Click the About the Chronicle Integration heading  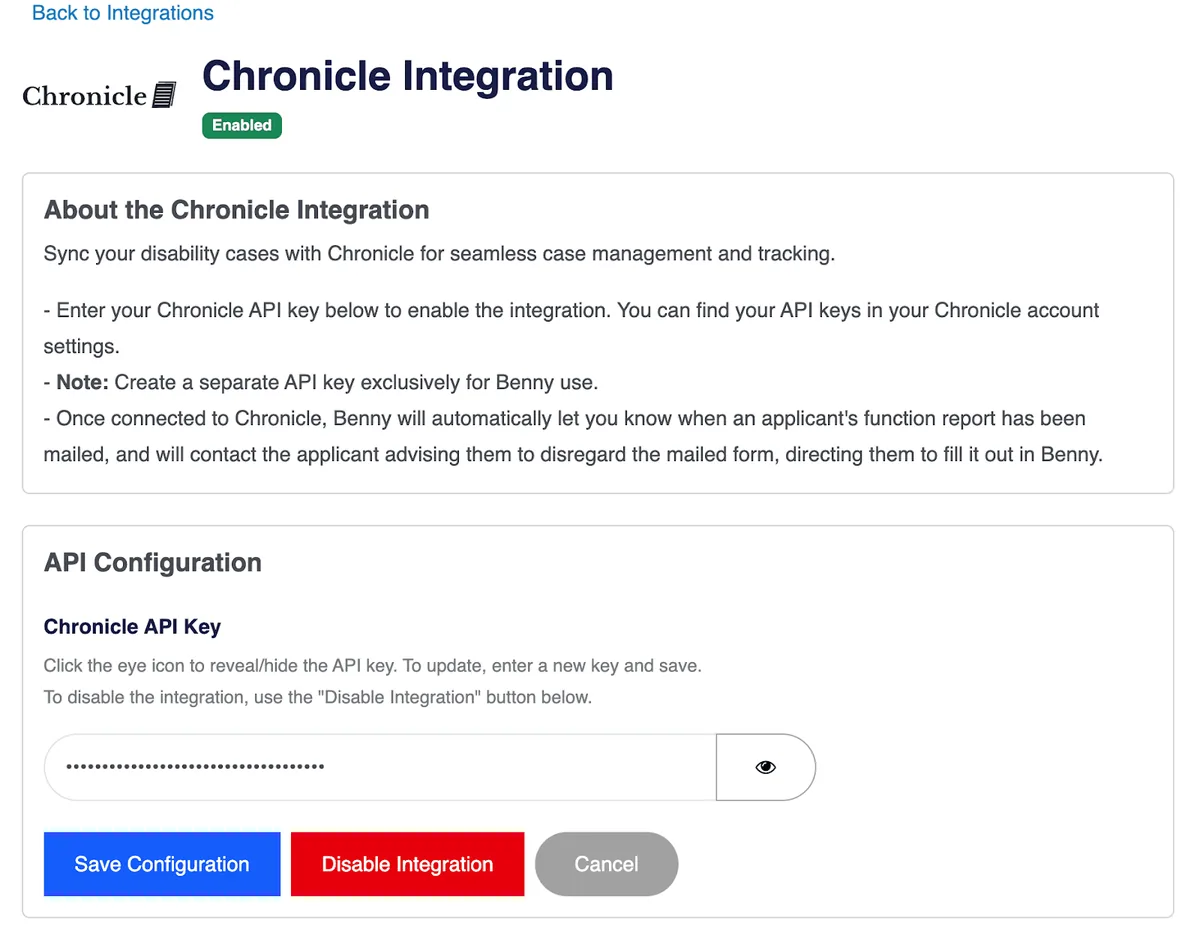click(236, 210)
